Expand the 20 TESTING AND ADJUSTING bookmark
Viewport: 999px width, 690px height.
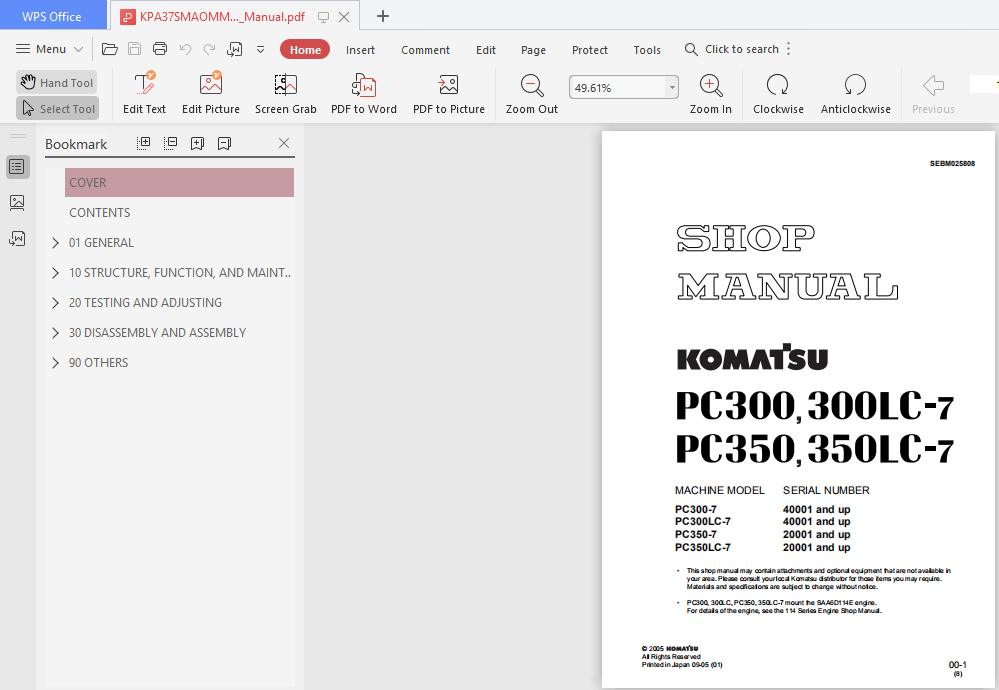coord(55,303)
